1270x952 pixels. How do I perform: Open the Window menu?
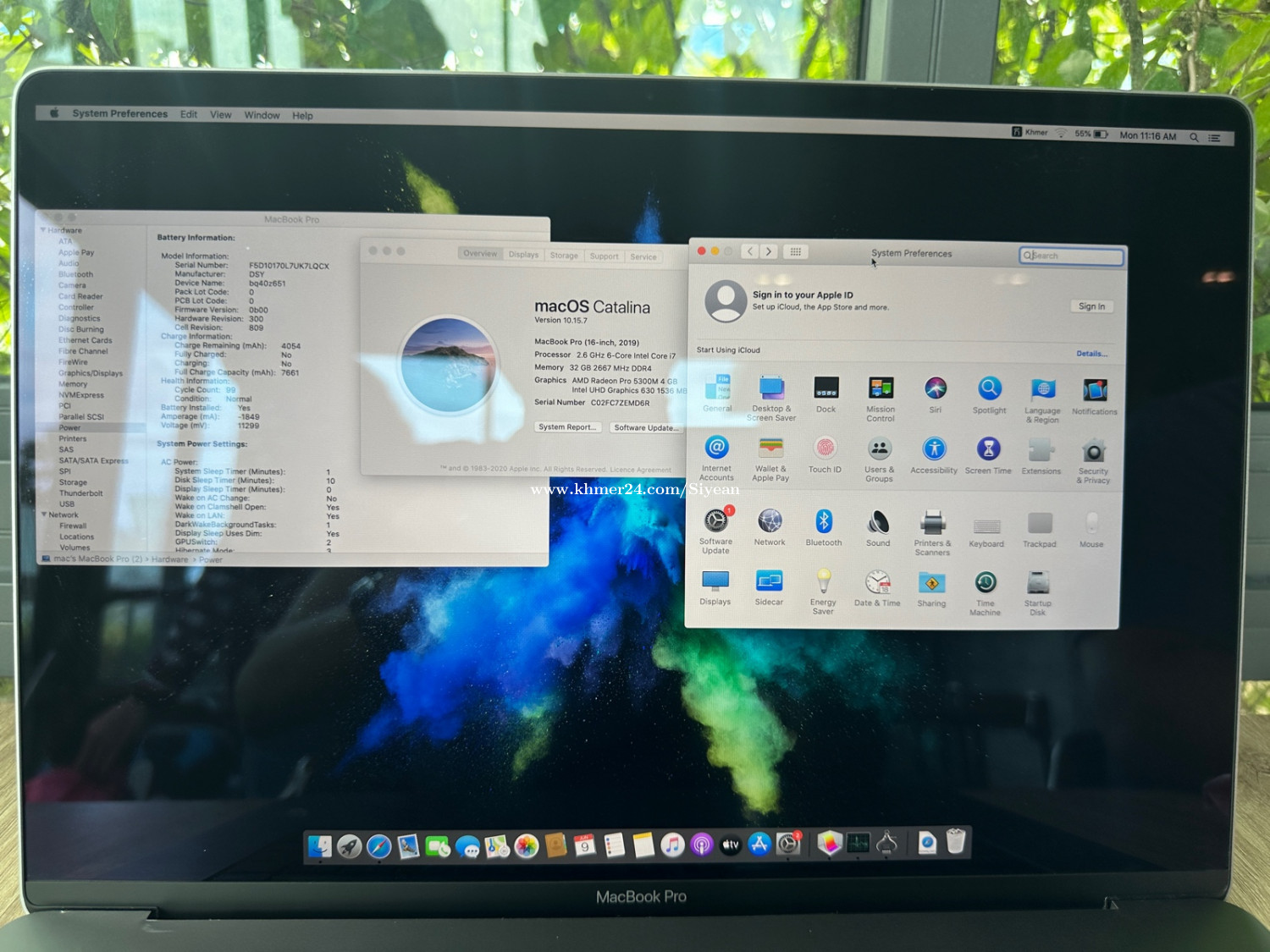(262, 115)
